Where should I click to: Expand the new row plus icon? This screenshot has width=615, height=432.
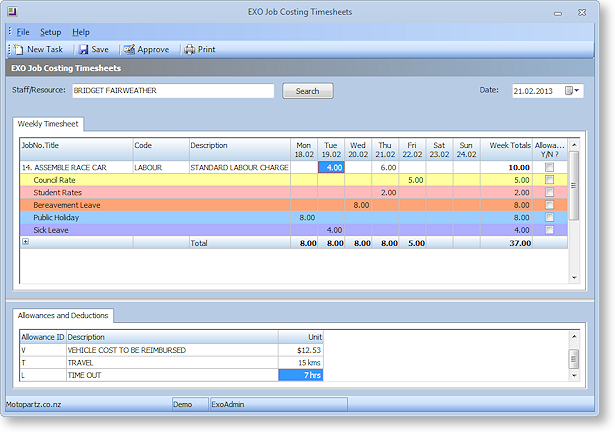point(25,242)
